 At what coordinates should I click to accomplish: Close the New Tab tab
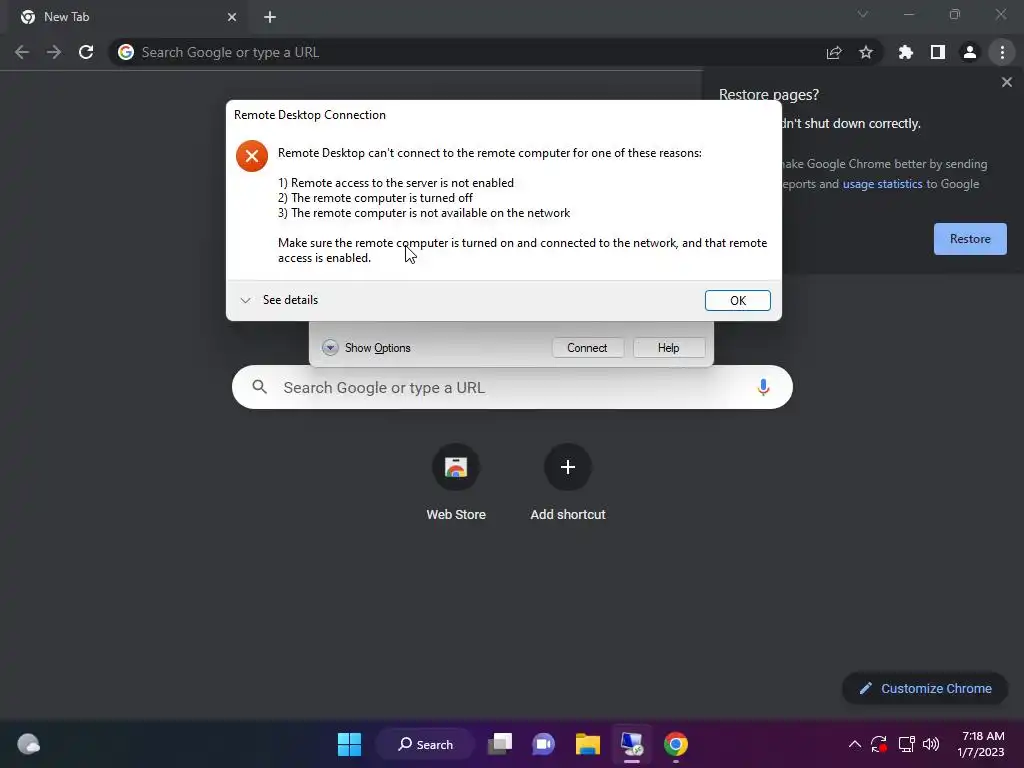point(232,17)
